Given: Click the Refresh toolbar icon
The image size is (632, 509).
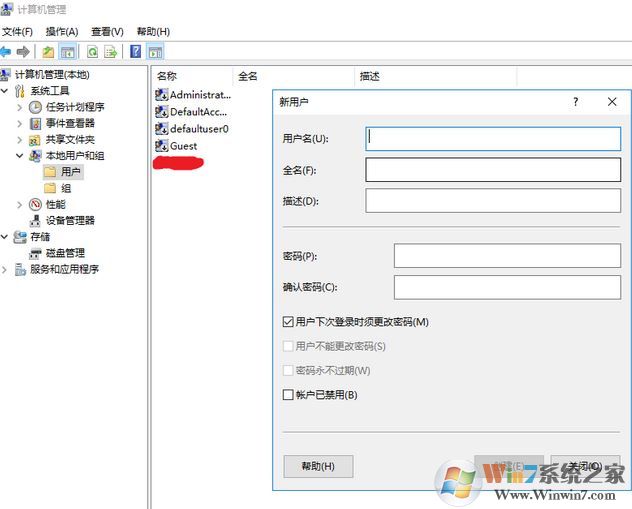Looking at the screenshot, I should pos(92,52).
